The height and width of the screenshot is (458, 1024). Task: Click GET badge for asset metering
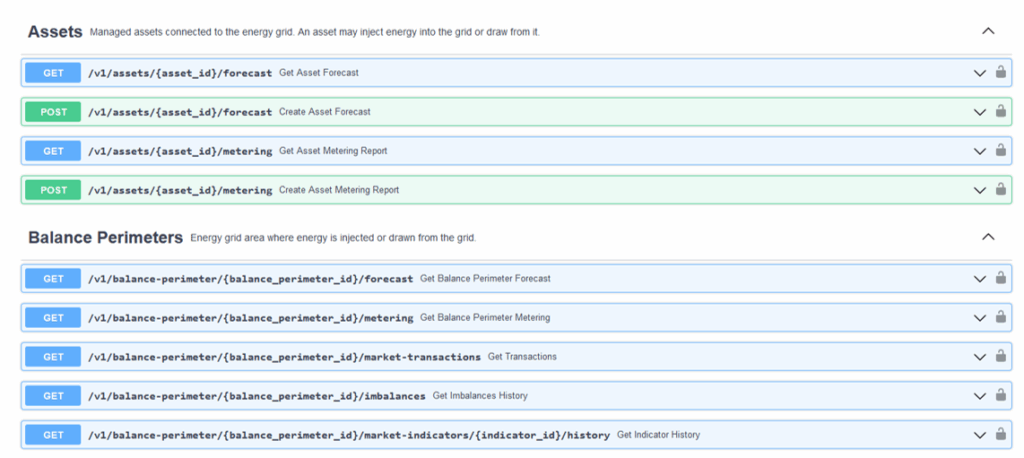coord(53,151)
